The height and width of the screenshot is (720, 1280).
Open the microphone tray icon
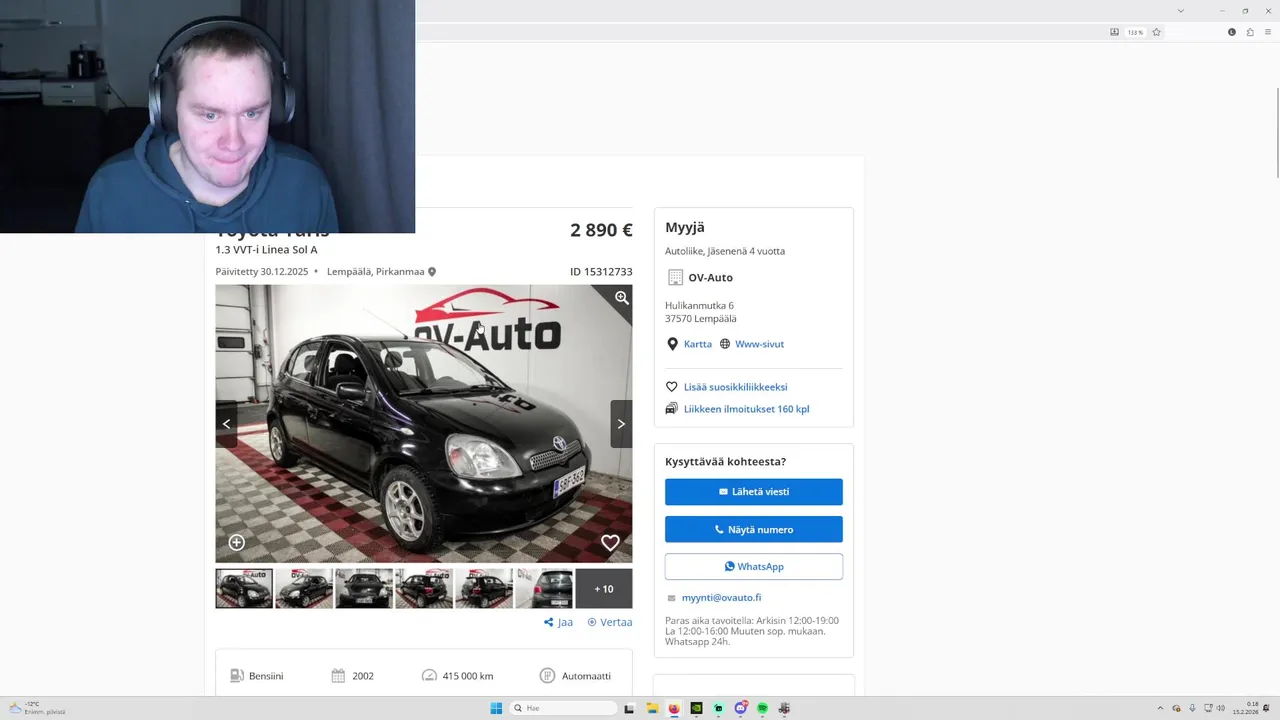point(1192,708)
